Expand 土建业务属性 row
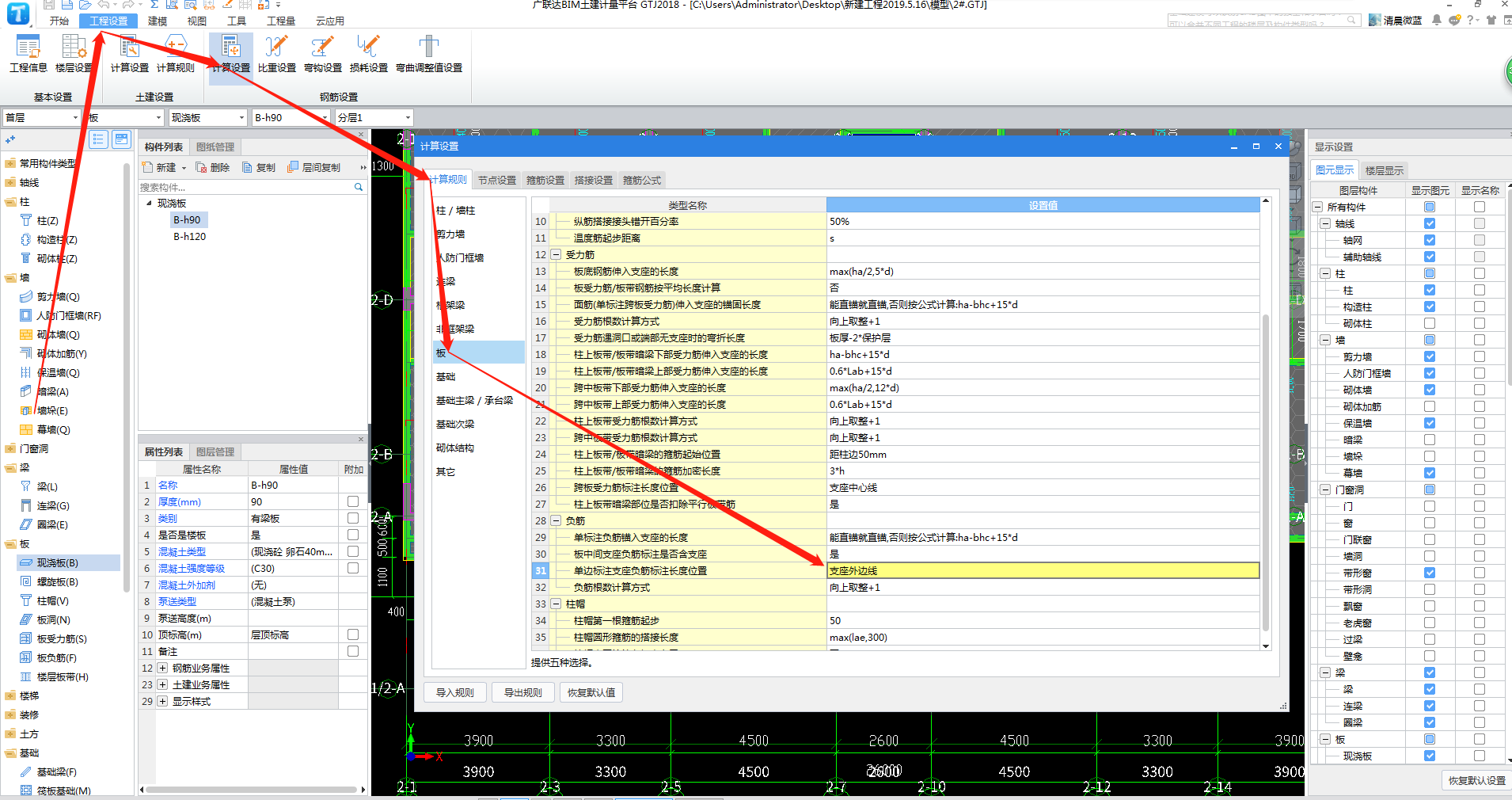 tap(162, 684)
